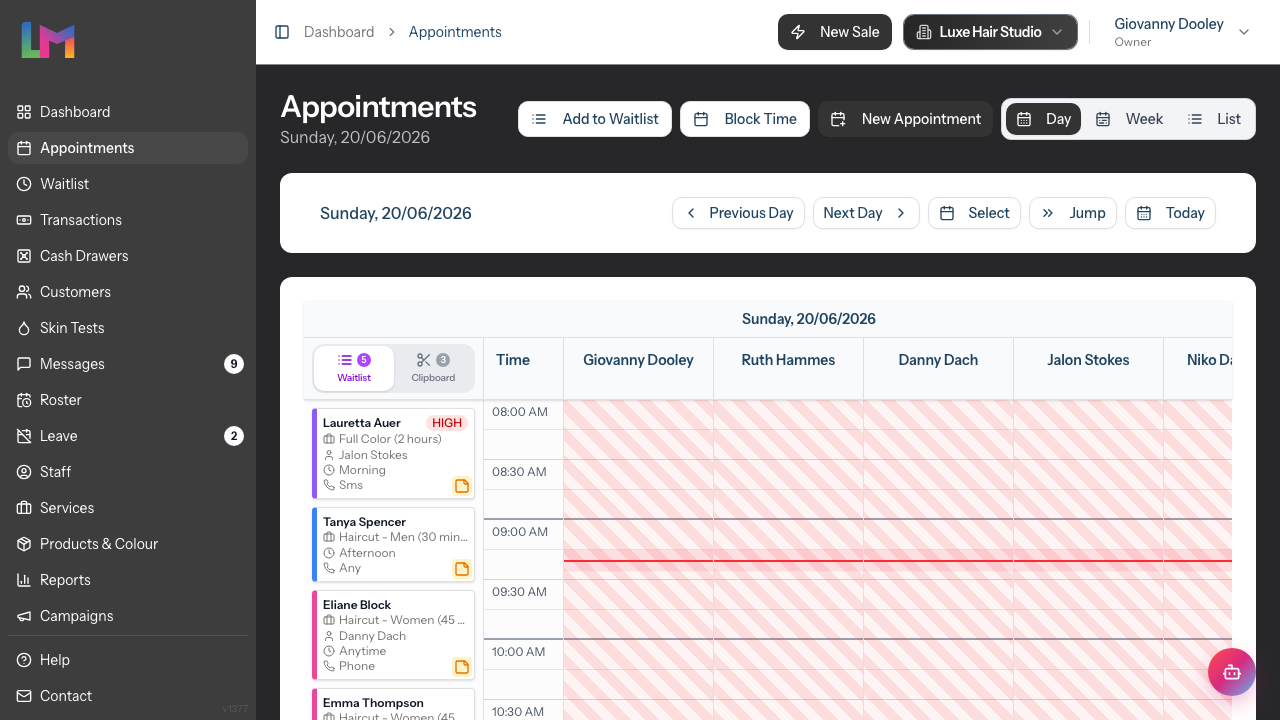This screenshot has height=720, width=1280.
Task: Click the lightning icon on New Sale
Action: click(798, 32)
